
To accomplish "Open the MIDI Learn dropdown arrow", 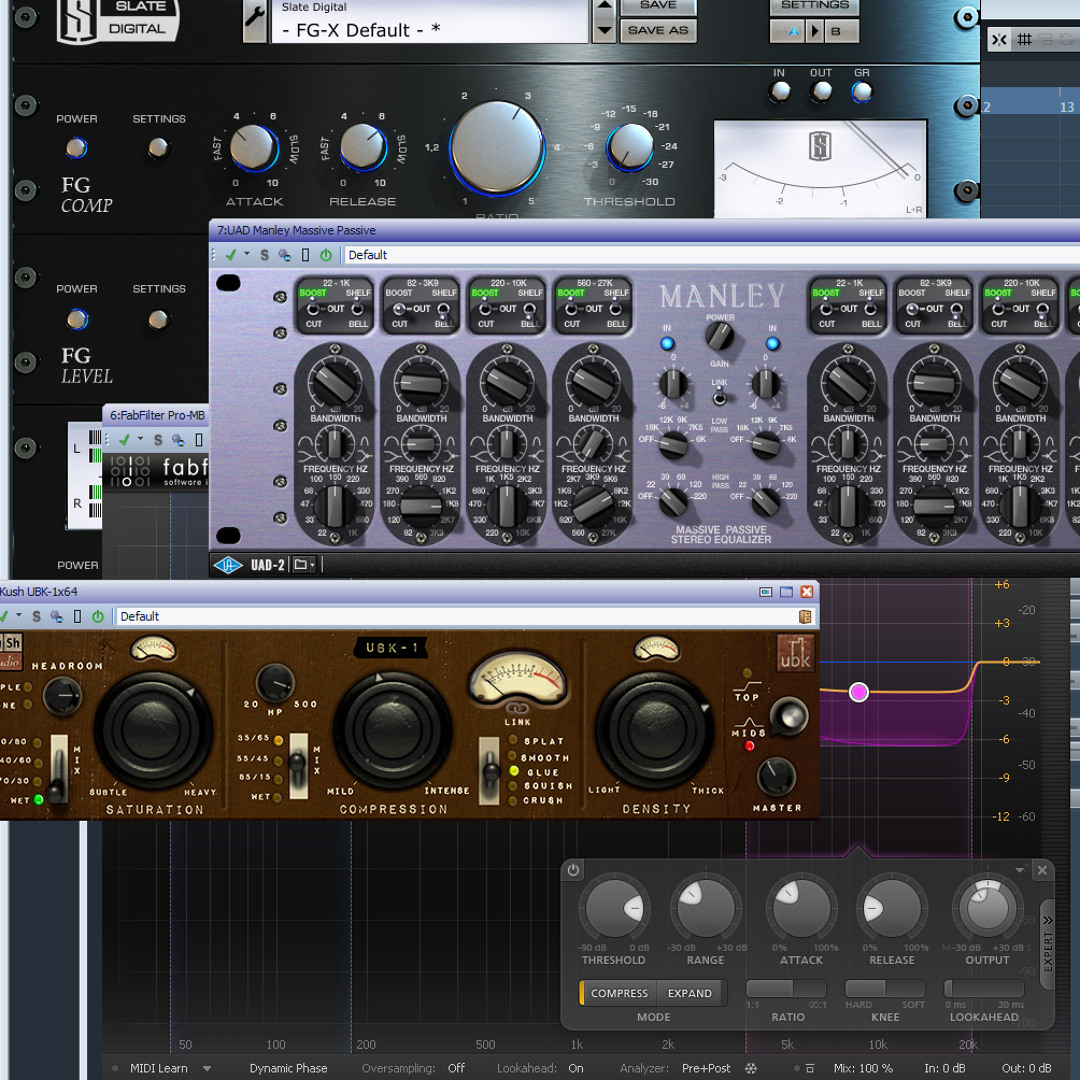I will tap(207, 1068).
